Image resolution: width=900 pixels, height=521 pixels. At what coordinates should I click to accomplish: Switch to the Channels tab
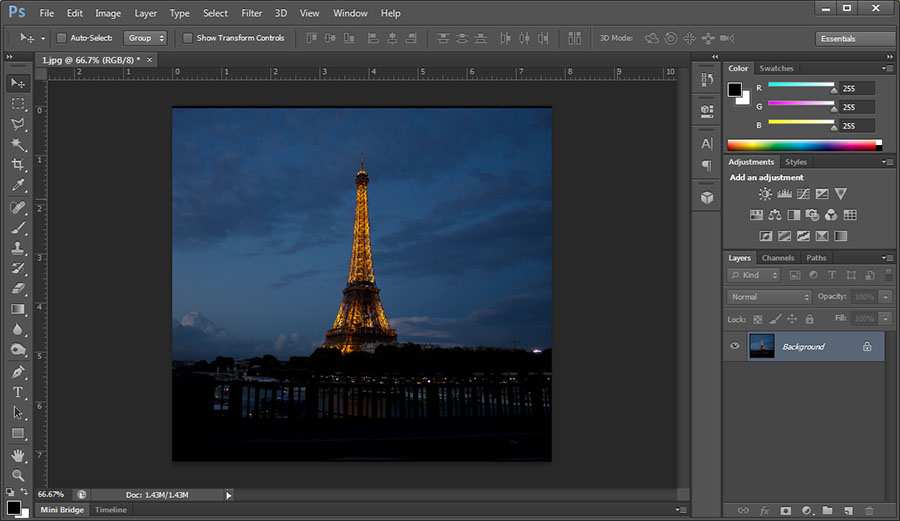[778, 258]
